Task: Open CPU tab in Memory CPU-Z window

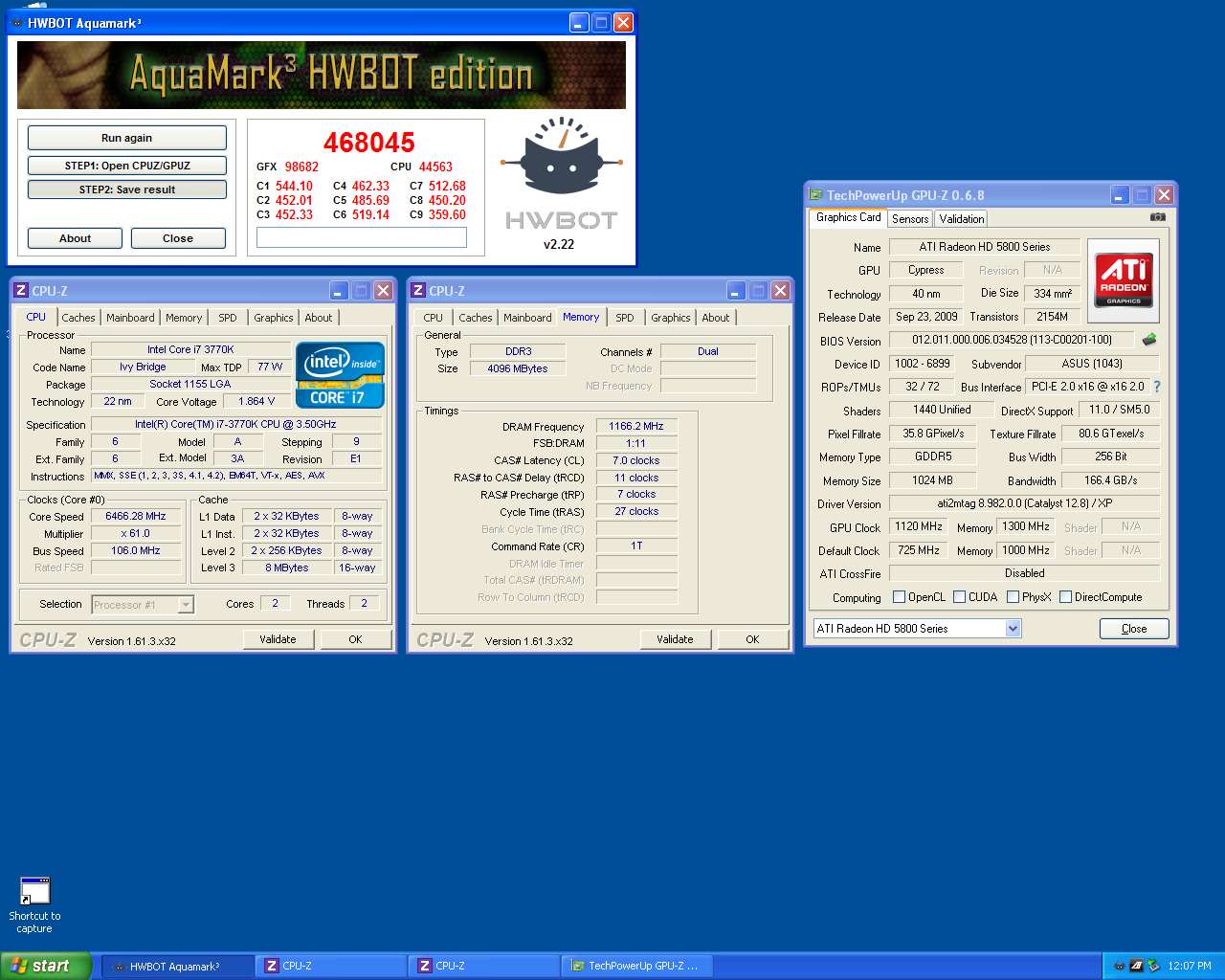Action: coord(434,318)
